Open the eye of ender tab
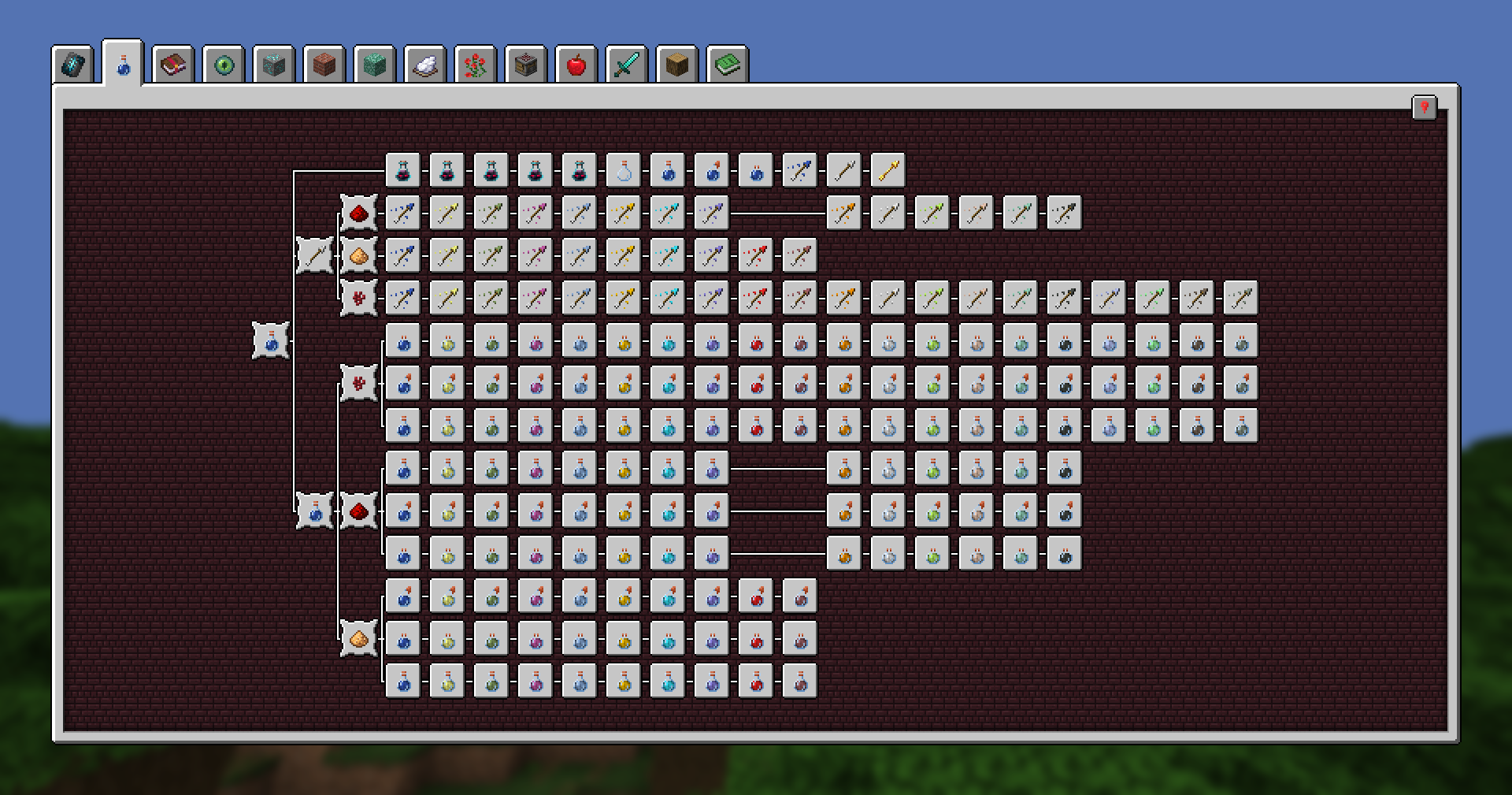Screen dimensions: 1512x795 tap(224, 65)
